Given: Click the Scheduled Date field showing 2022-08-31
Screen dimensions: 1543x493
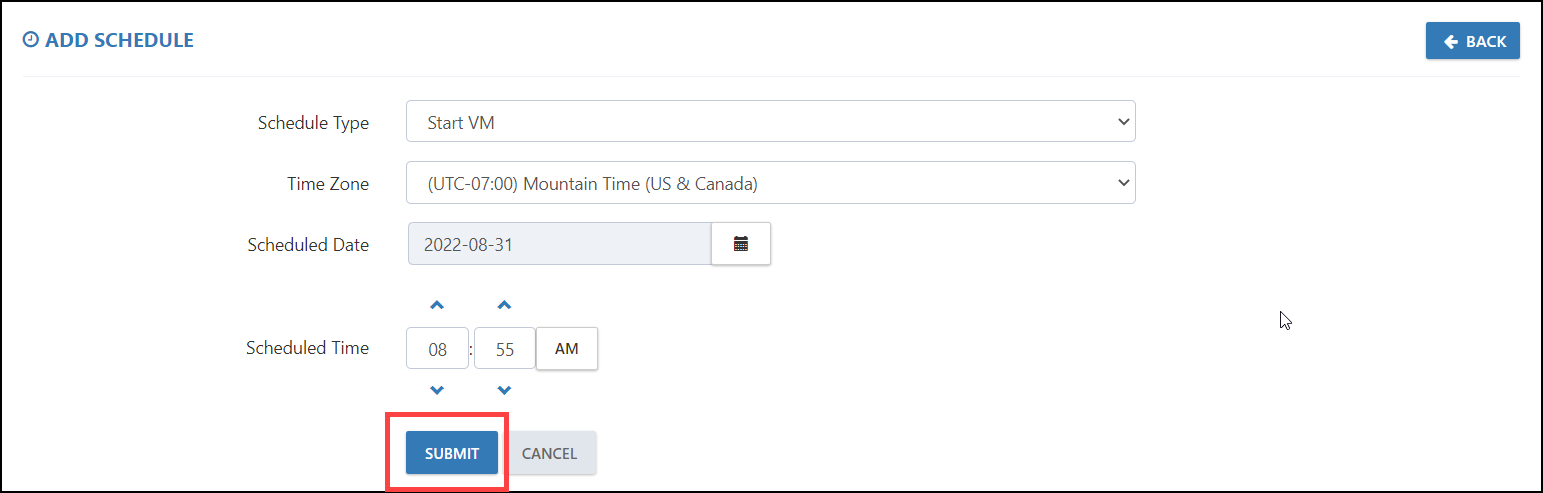Looking at the screenshot, I should click(560, 244).
